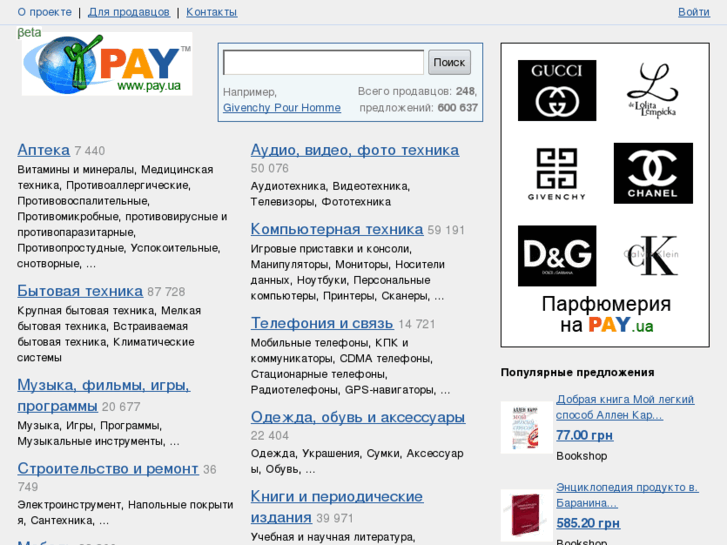
Task: Click the PAY.ua globe logo
Action: click(x=107, y=64)
